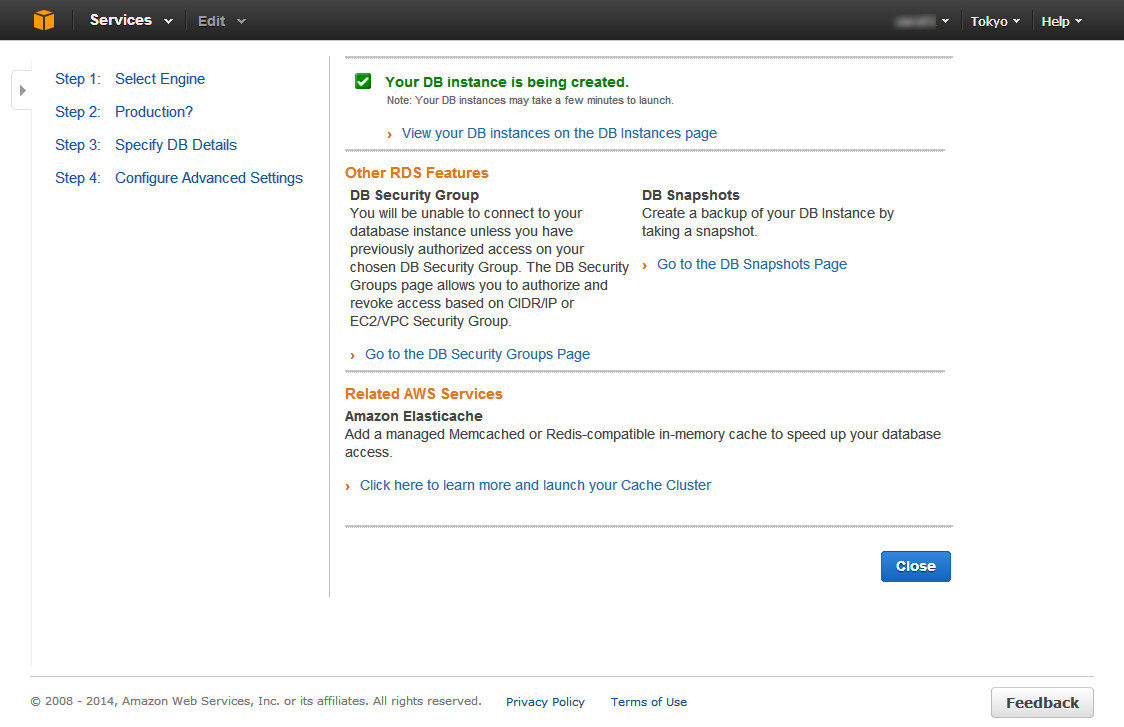
Task: Click the 'Amazon Elasticache' heading
Action: 414,416
